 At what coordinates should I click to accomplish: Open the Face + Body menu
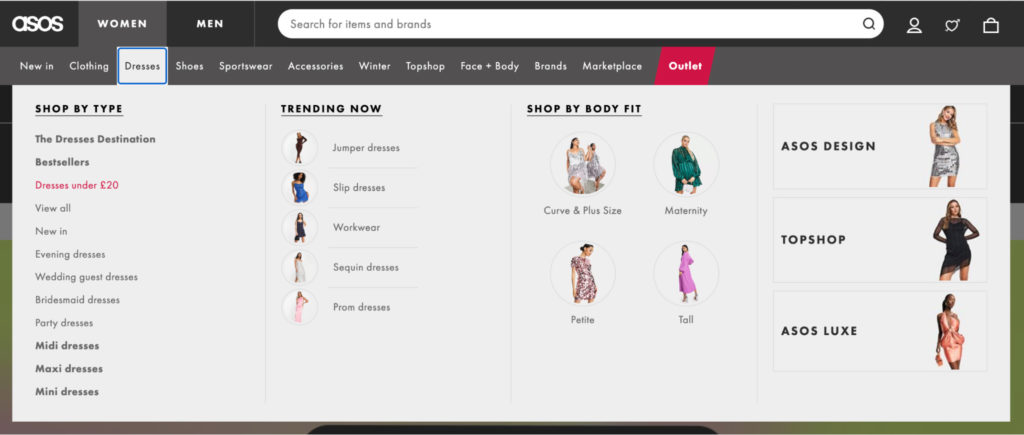pos(489,66)
